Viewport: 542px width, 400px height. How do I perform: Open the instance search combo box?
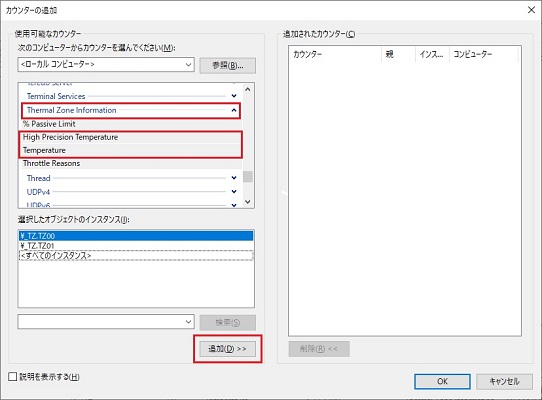point(106,322)
